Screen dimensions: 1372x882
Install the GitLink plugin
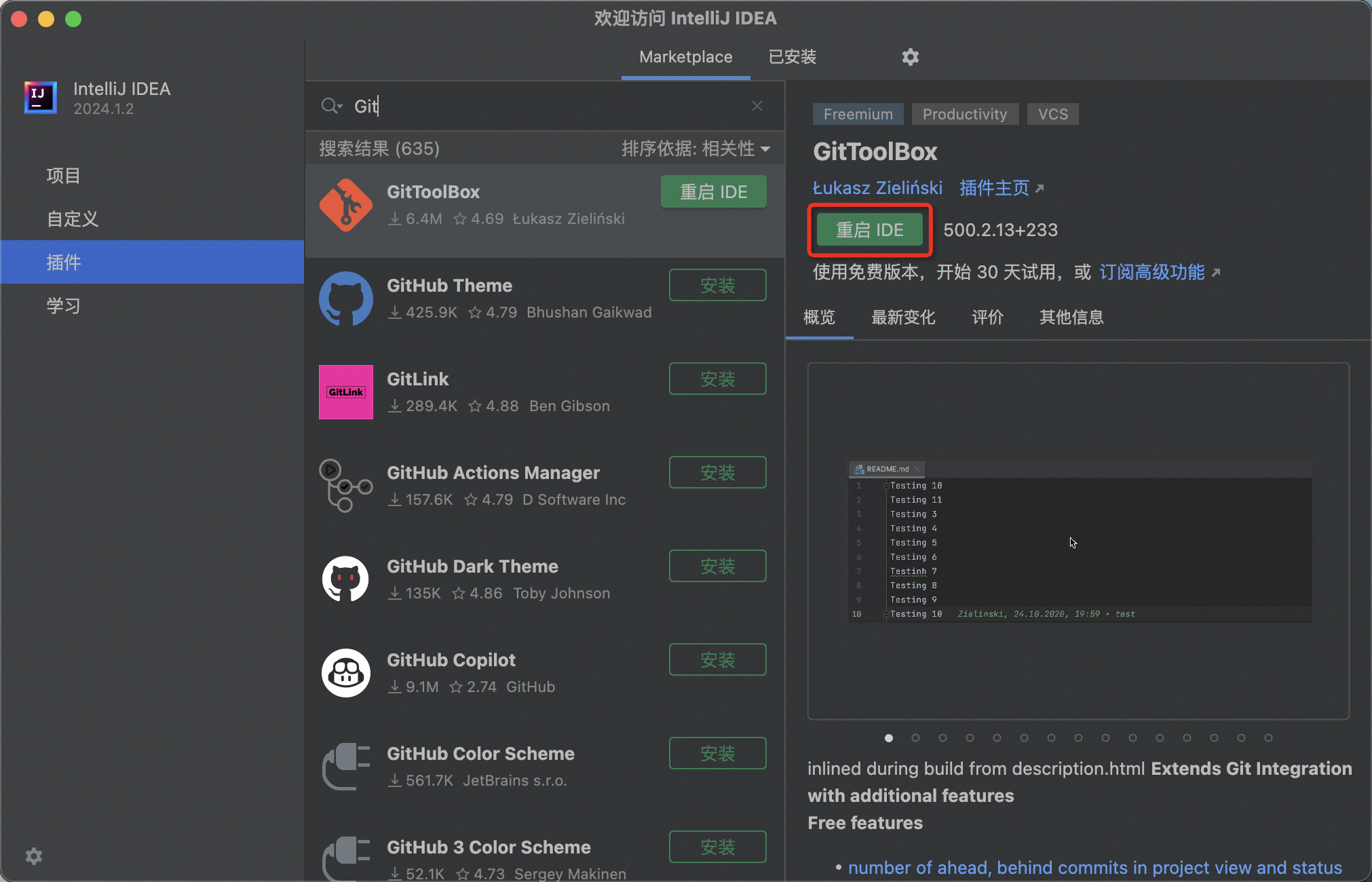point(717,379)
